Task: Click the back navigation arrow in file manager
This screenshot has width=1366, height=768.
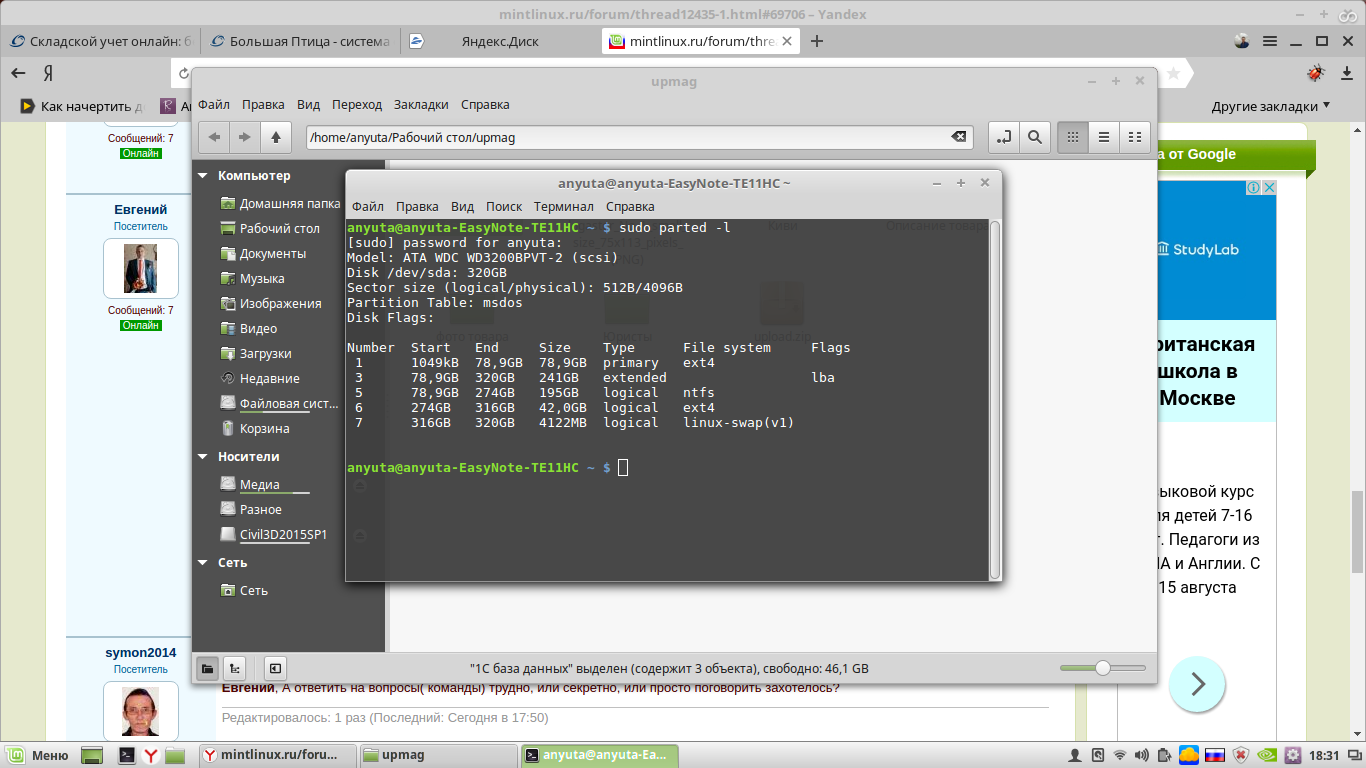Action: tap(214, 137)
